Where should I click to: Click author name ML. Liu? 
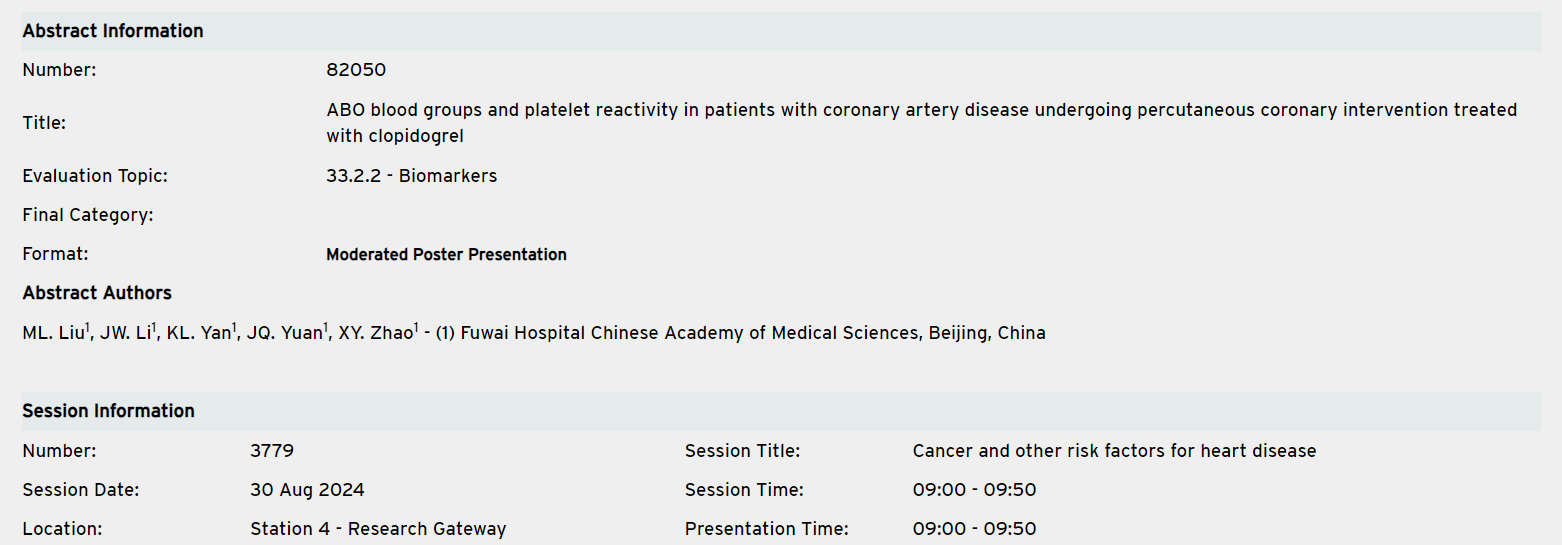[53, 334]
